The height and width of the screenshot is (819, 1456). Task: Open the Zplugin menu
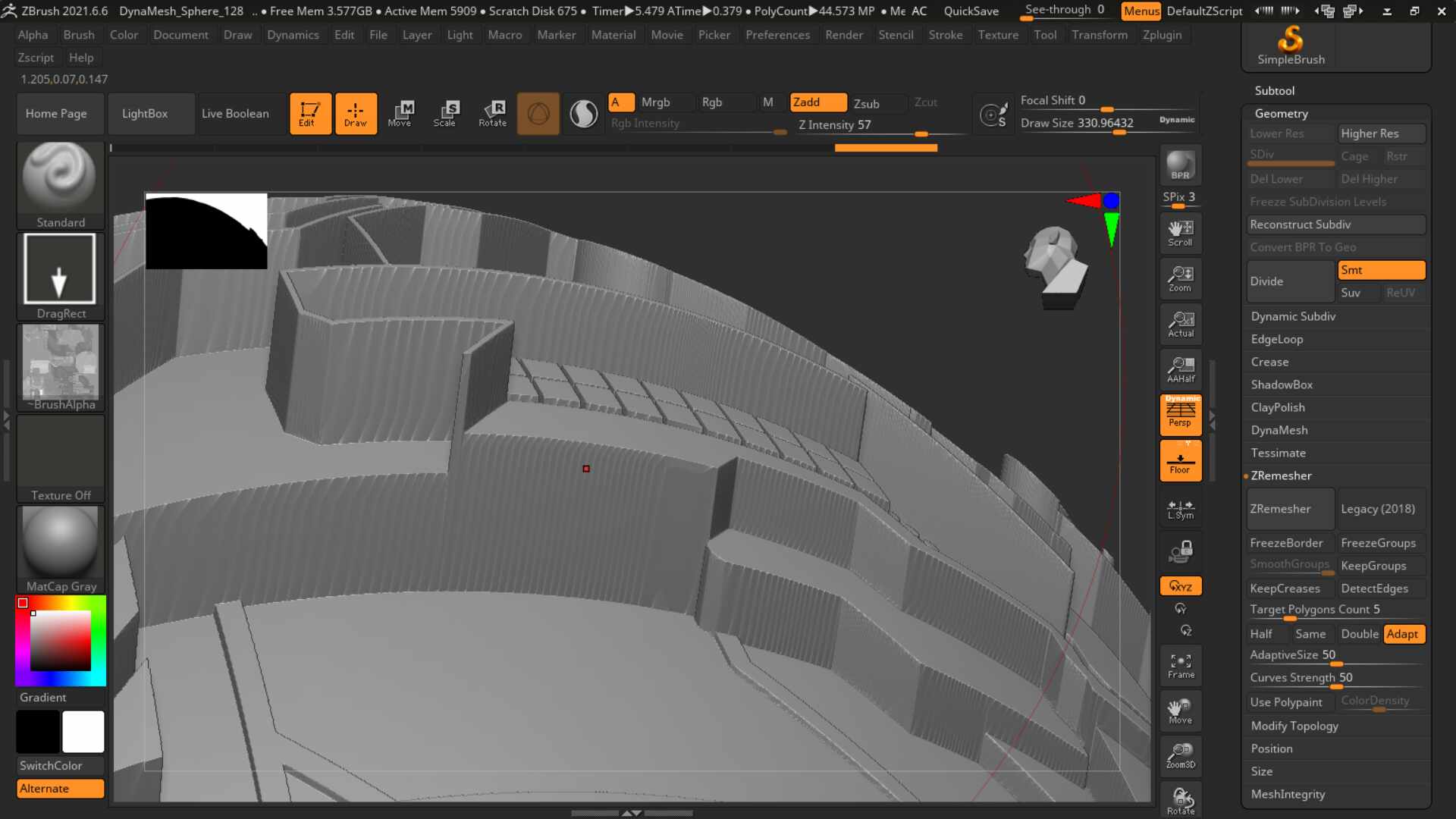(x=1162, y=35)
